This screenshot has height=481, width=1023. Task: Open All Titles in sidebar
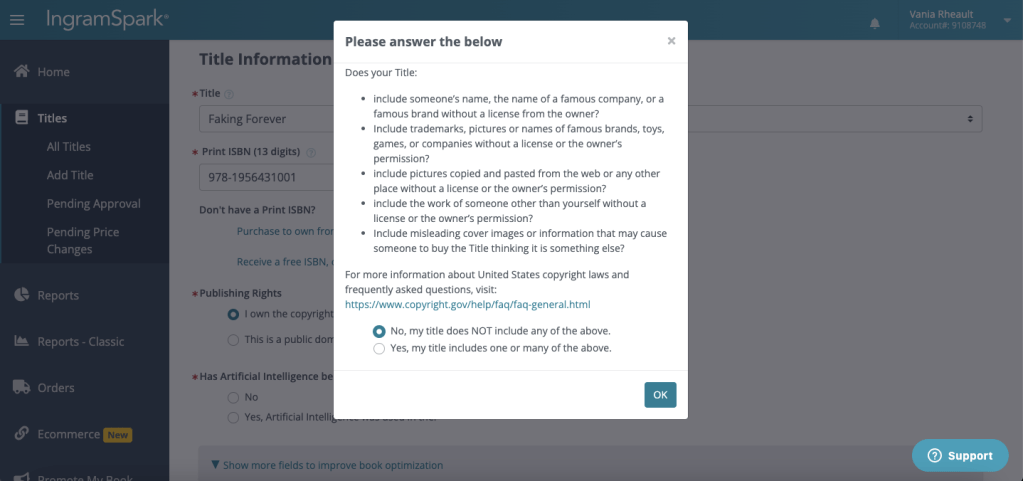pos(70,147)
